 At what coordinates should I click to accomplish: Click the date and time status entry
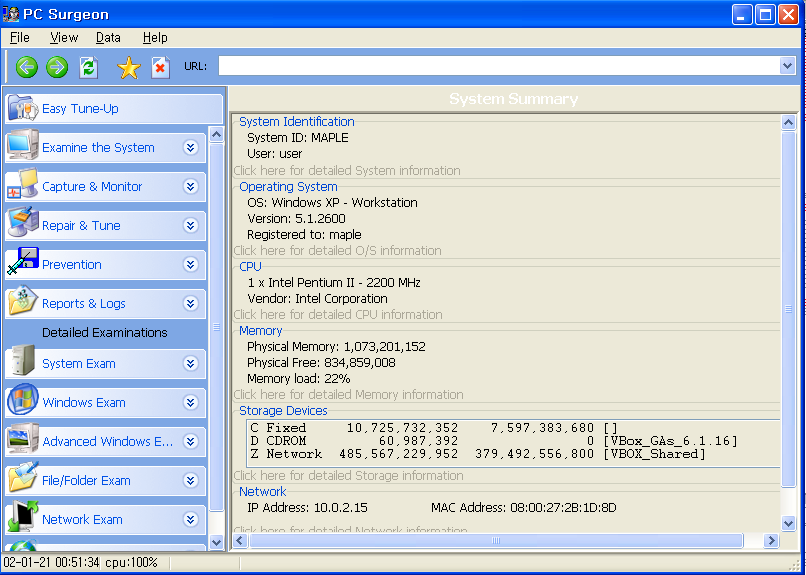(x=51, y=563)
